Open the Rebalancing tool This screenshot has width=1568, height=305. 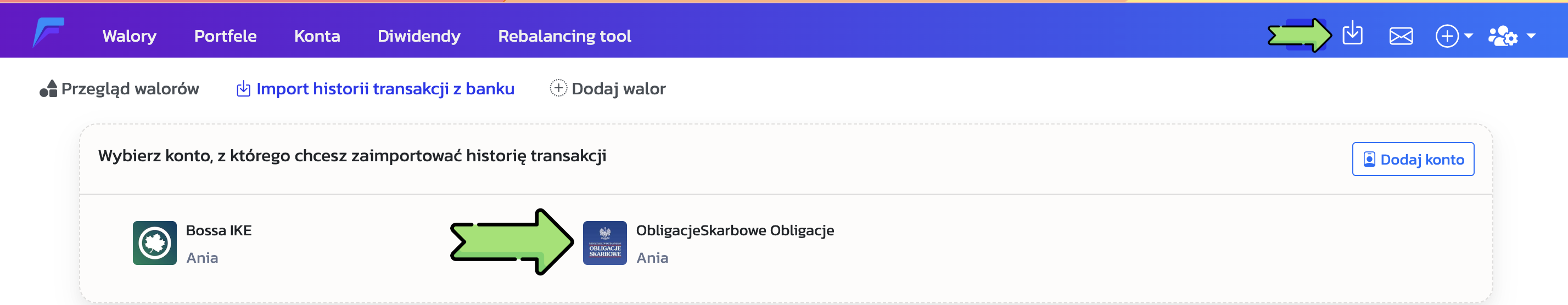(564, 37)
